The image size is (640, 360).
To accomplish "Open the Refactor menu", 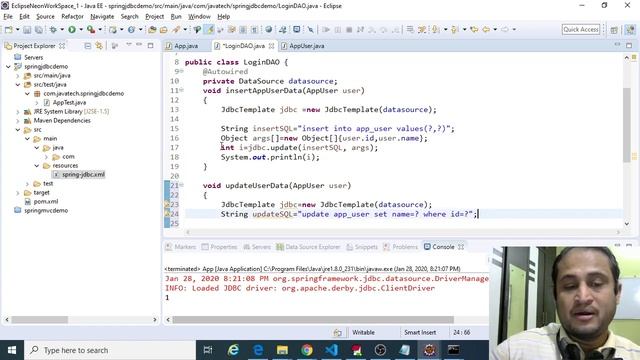I will (72, 17).
